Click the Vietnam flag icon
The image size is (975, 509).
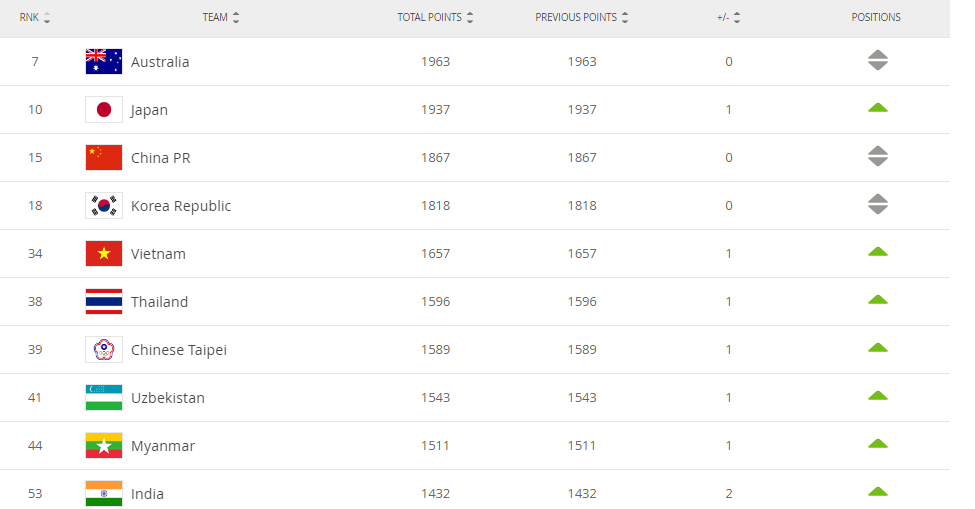tap(104, 254)
